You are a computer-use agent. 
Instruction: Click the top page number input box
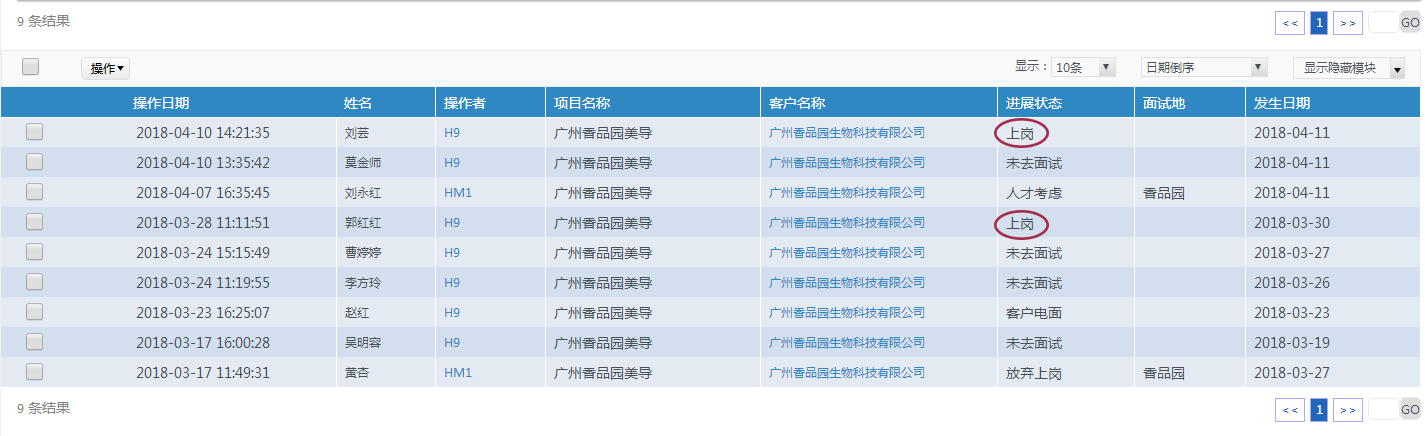(1383, 22)
